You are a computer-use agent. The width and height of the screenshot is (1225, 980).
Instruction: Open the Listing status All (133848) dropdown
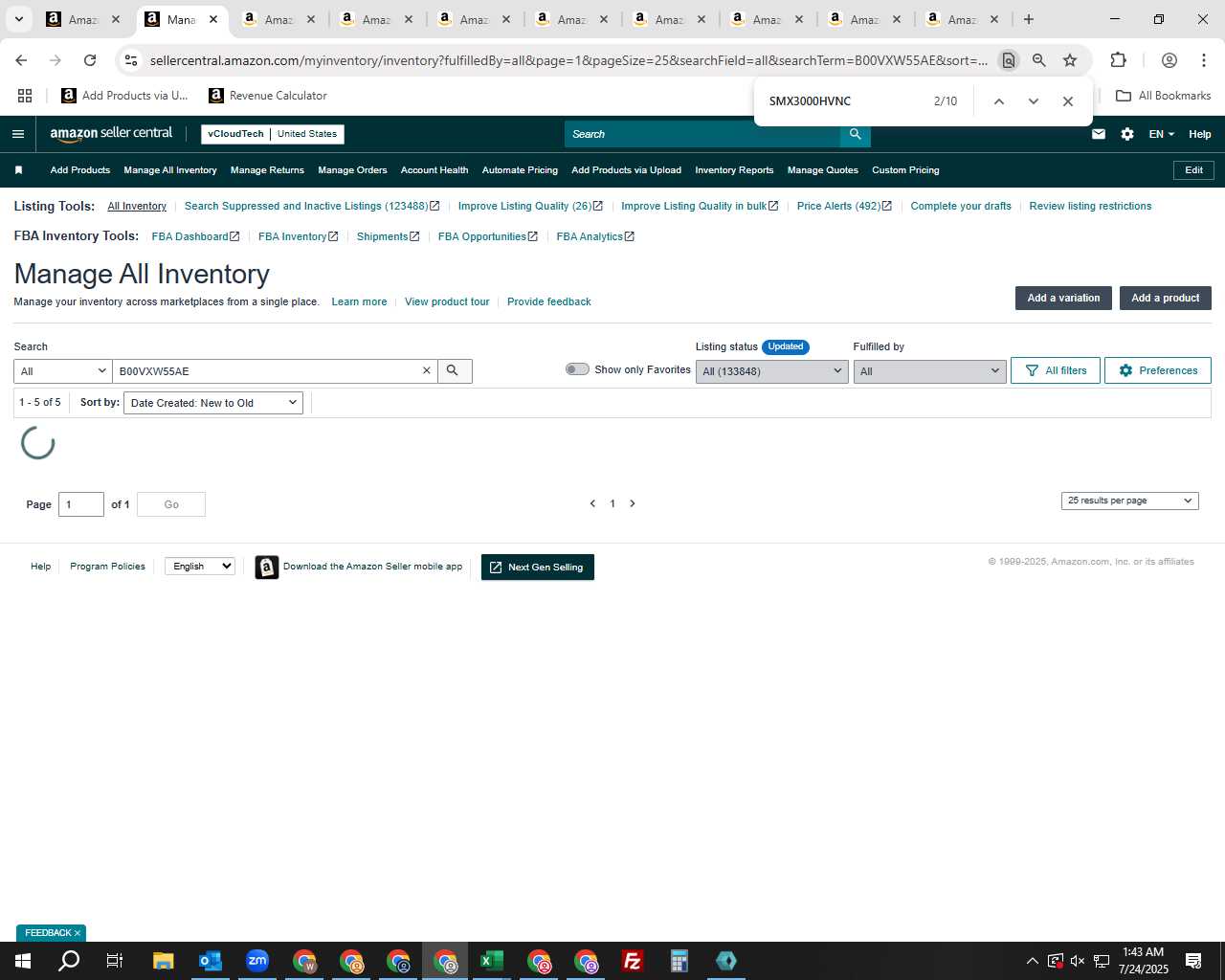tap(771, 371)
